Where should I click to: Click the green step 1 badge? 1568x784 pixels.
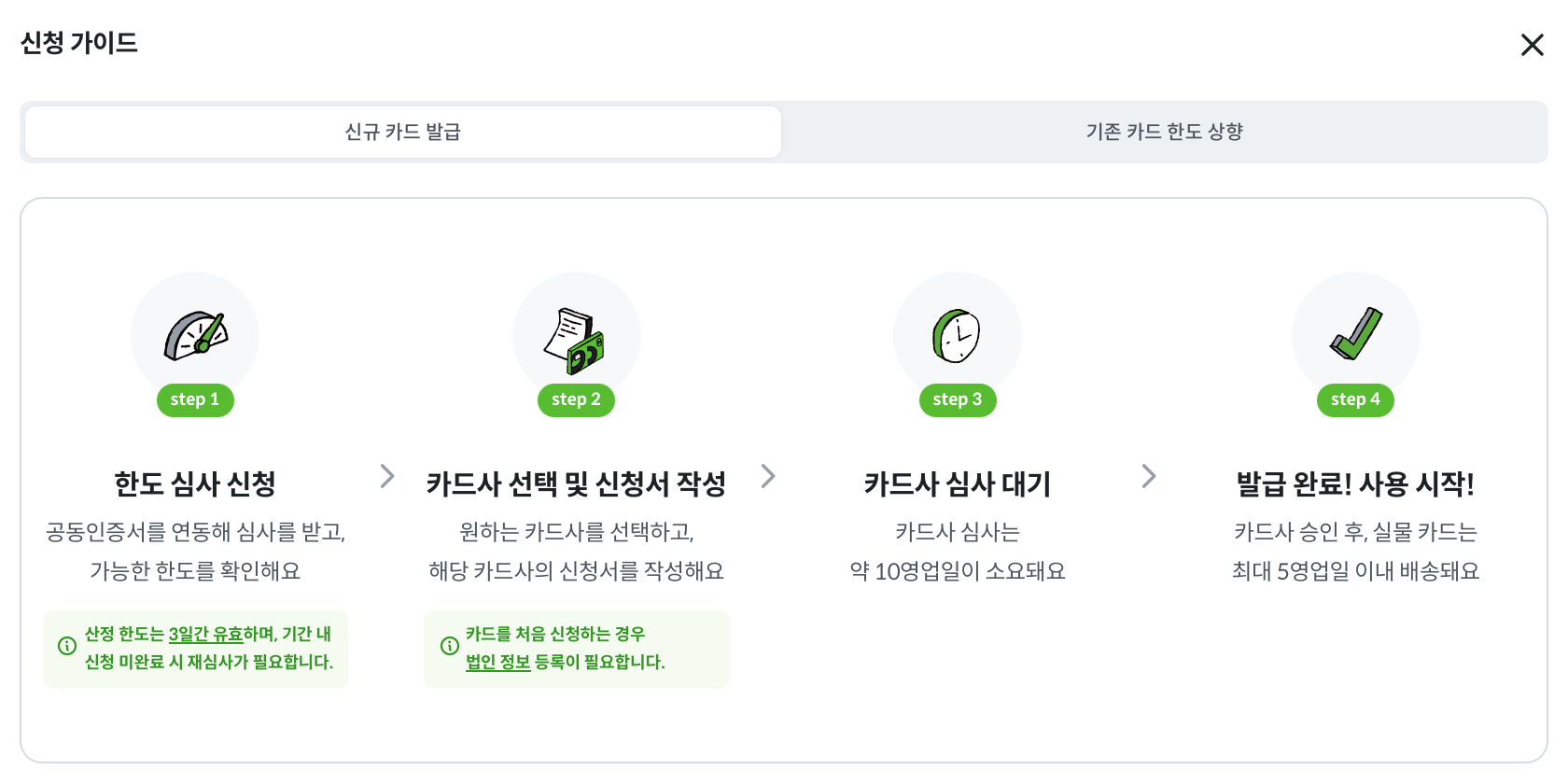pos(195,399)
